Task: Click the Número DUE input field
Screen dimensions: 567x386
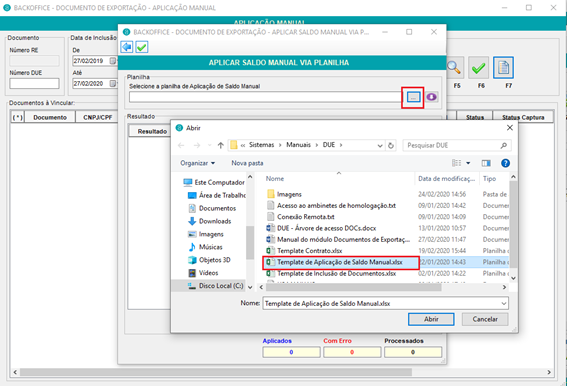Action: point(34,84)
